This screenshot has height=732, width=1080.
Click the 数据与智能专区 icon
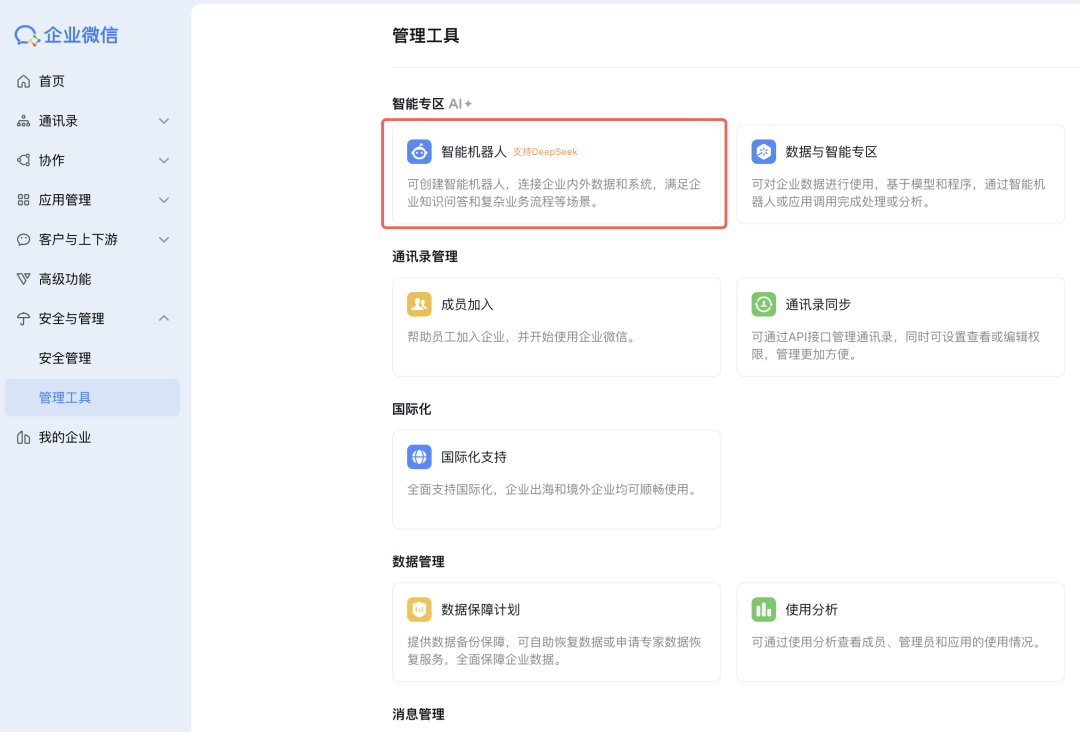[764, 151]
